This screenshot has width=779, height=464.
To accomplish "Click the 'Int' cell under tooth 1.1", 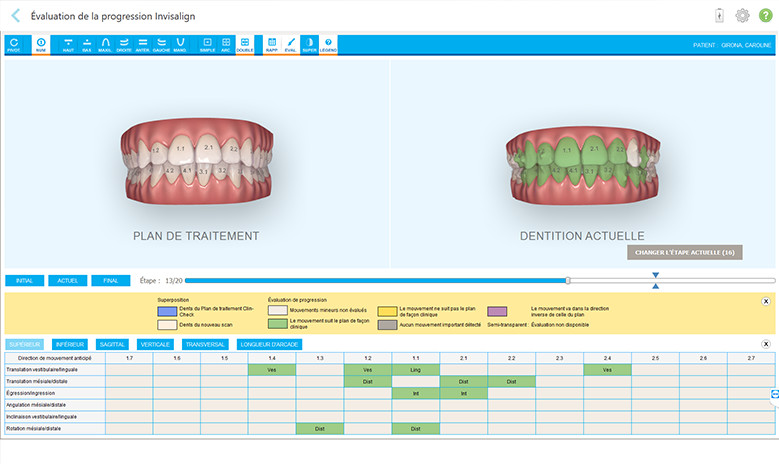I will (415, 393).
